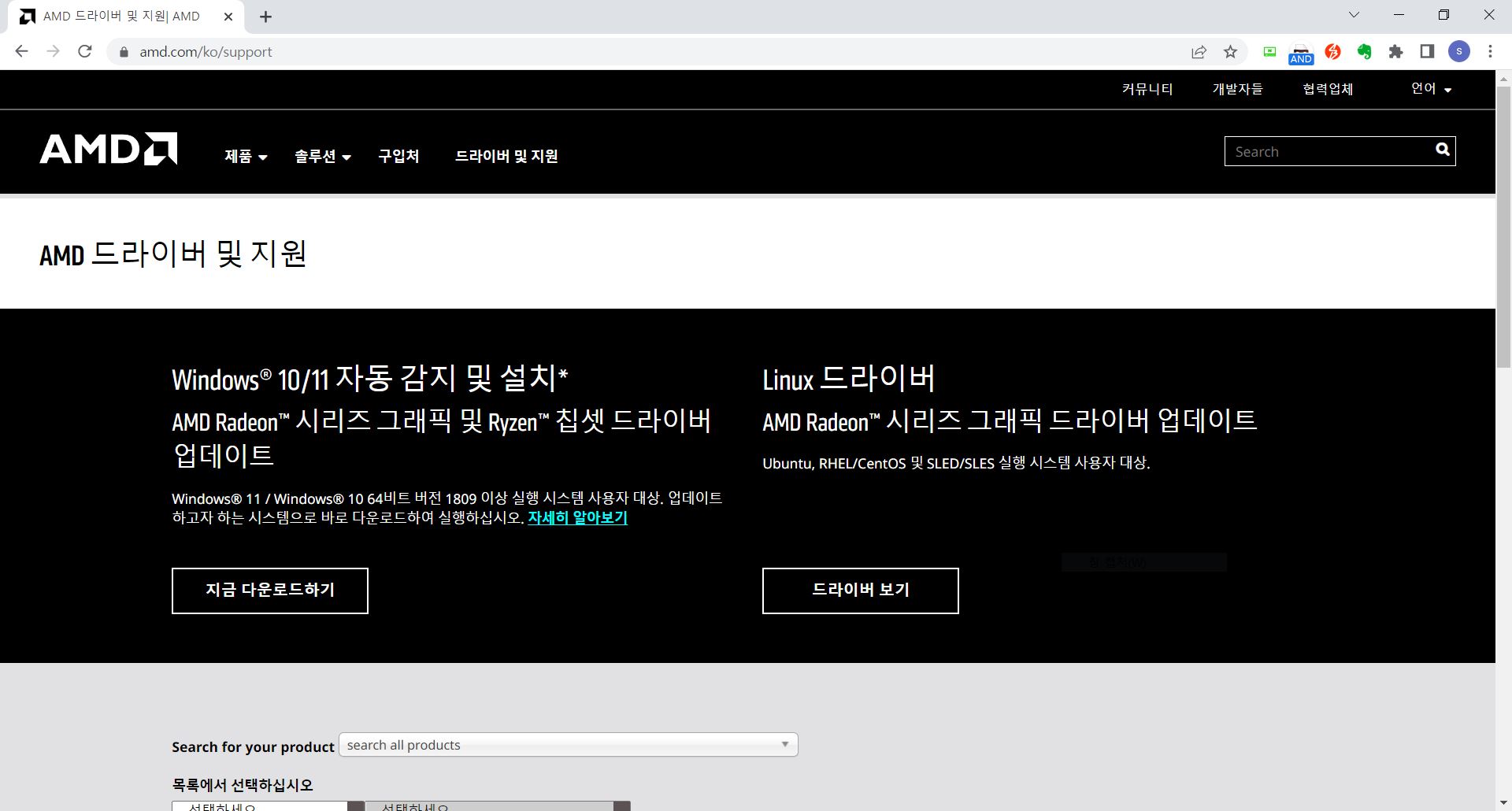Click Windows 10/11 자동 감지 및 설치 heading
Viewport: 1512px width, 811px height.
coord(369,379)
